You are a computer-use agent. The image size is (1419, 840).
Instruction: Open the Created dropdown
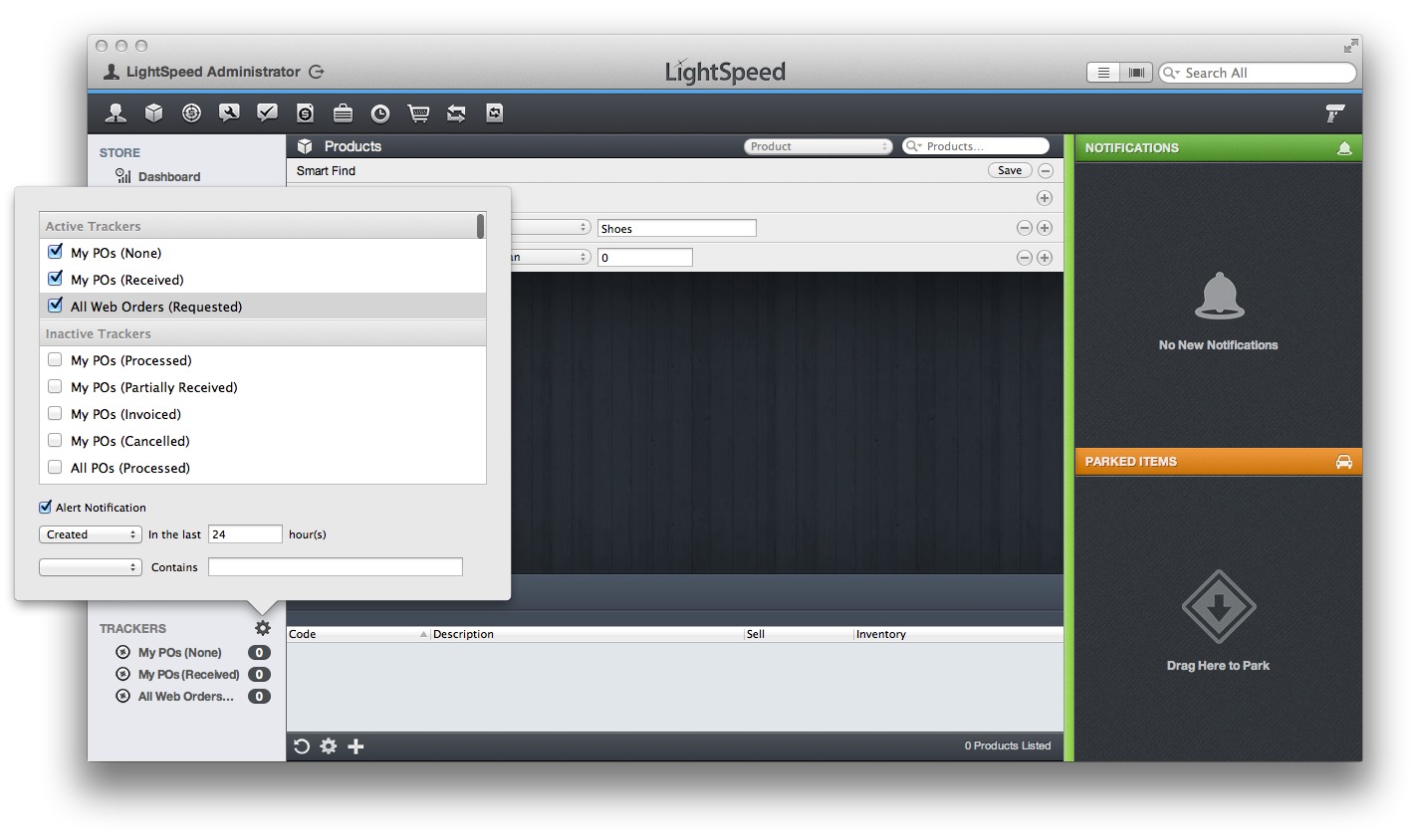coord(91,534)
